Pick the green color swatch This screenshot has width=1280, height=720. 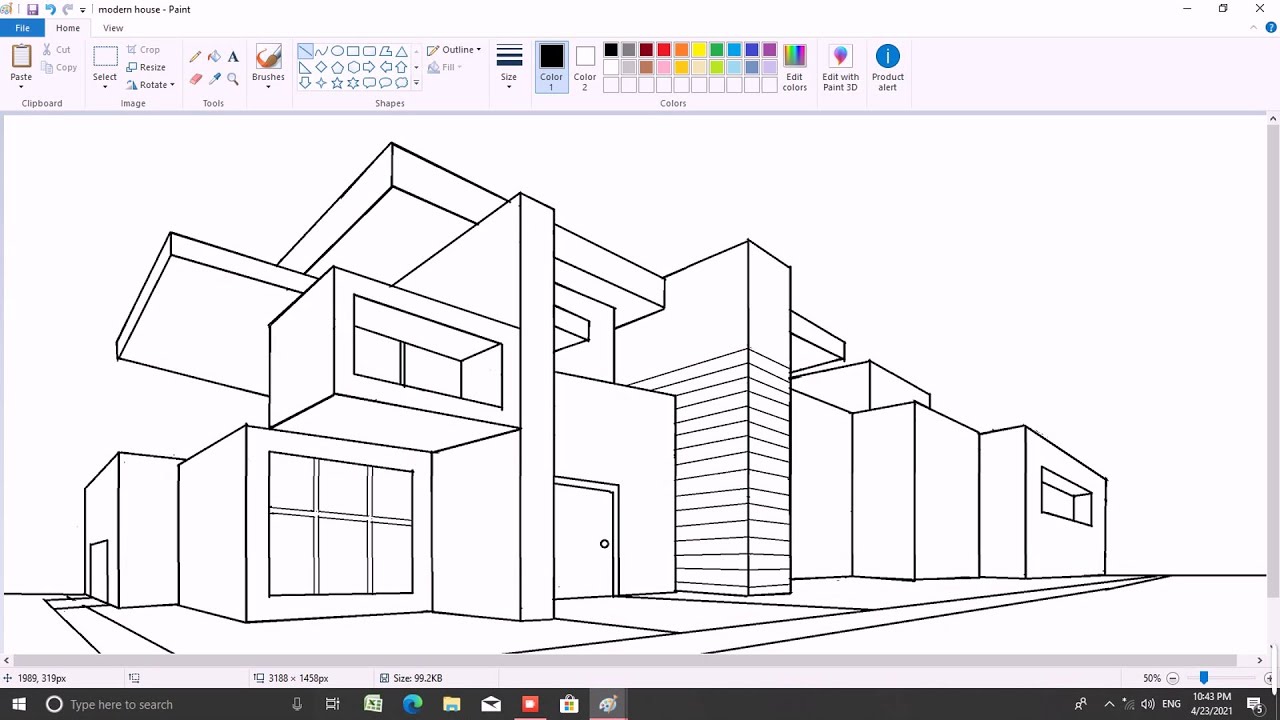(x=717, y=50)
